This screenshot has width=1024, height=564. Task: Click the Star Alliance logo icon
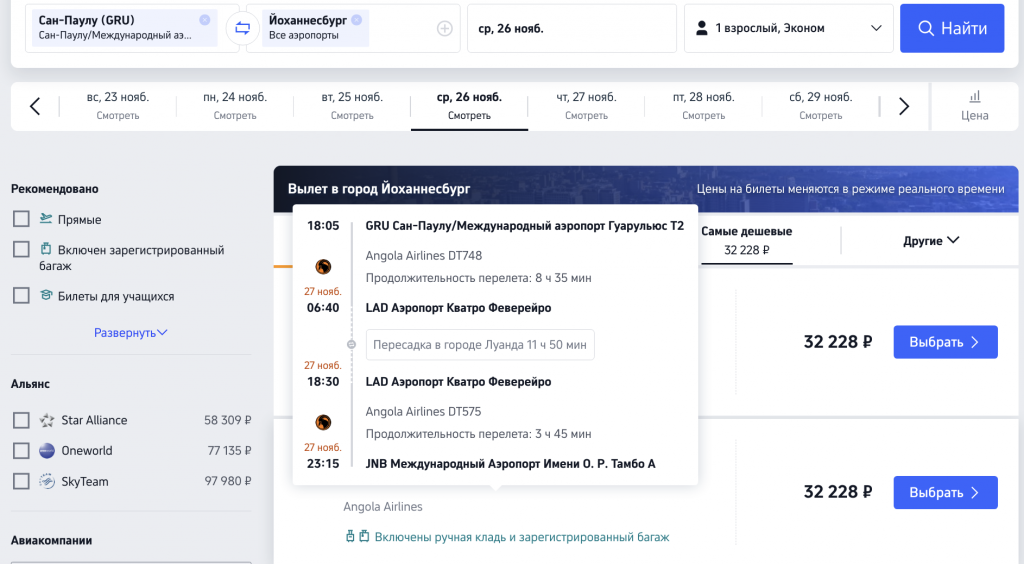[47, 420]
